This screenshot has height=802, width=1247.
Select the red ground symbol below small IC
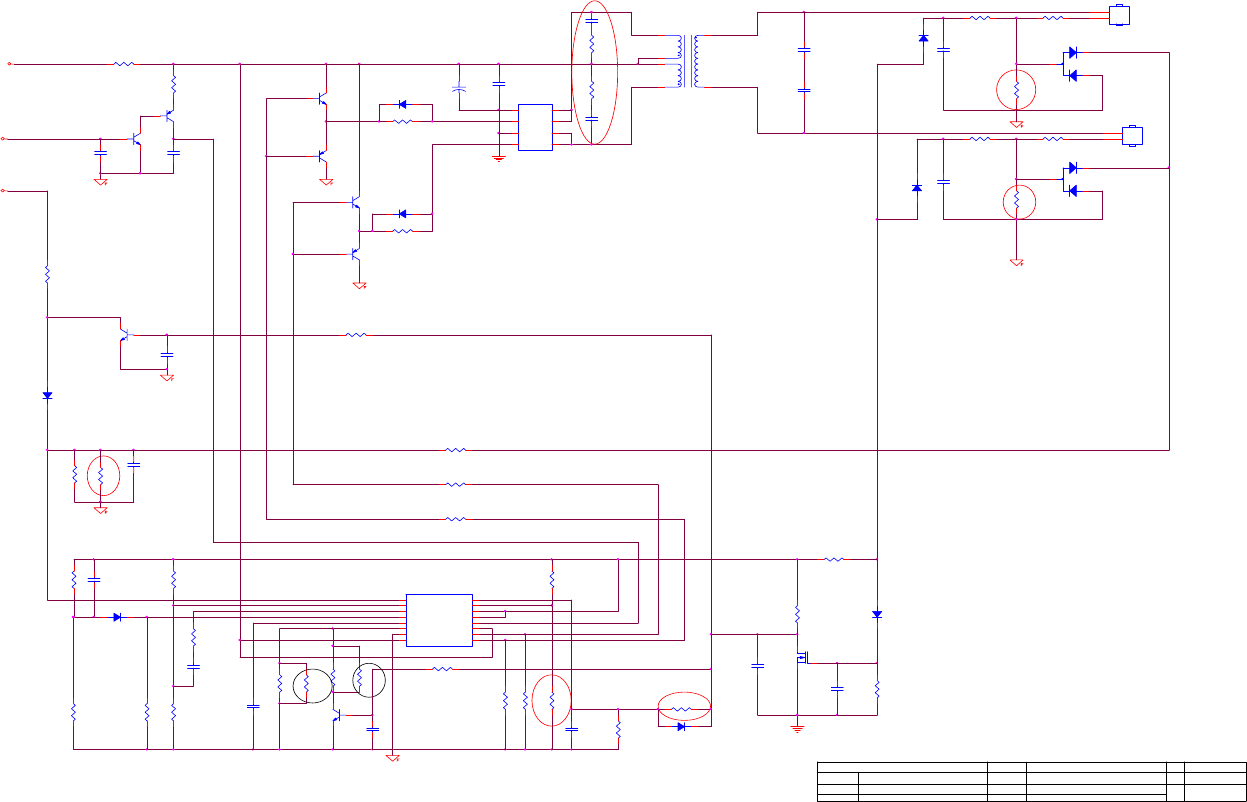point(499,157)
